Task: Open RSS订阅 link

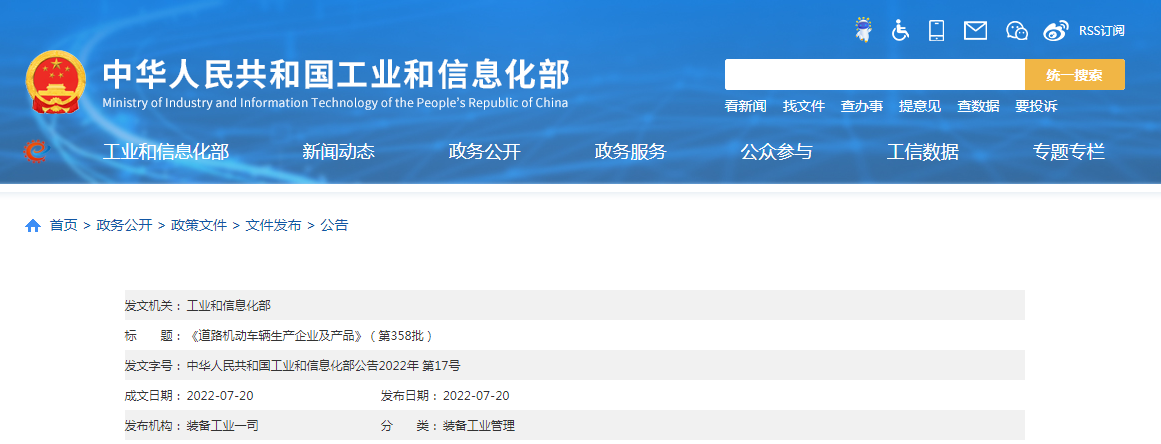Action: point(1102,30)
